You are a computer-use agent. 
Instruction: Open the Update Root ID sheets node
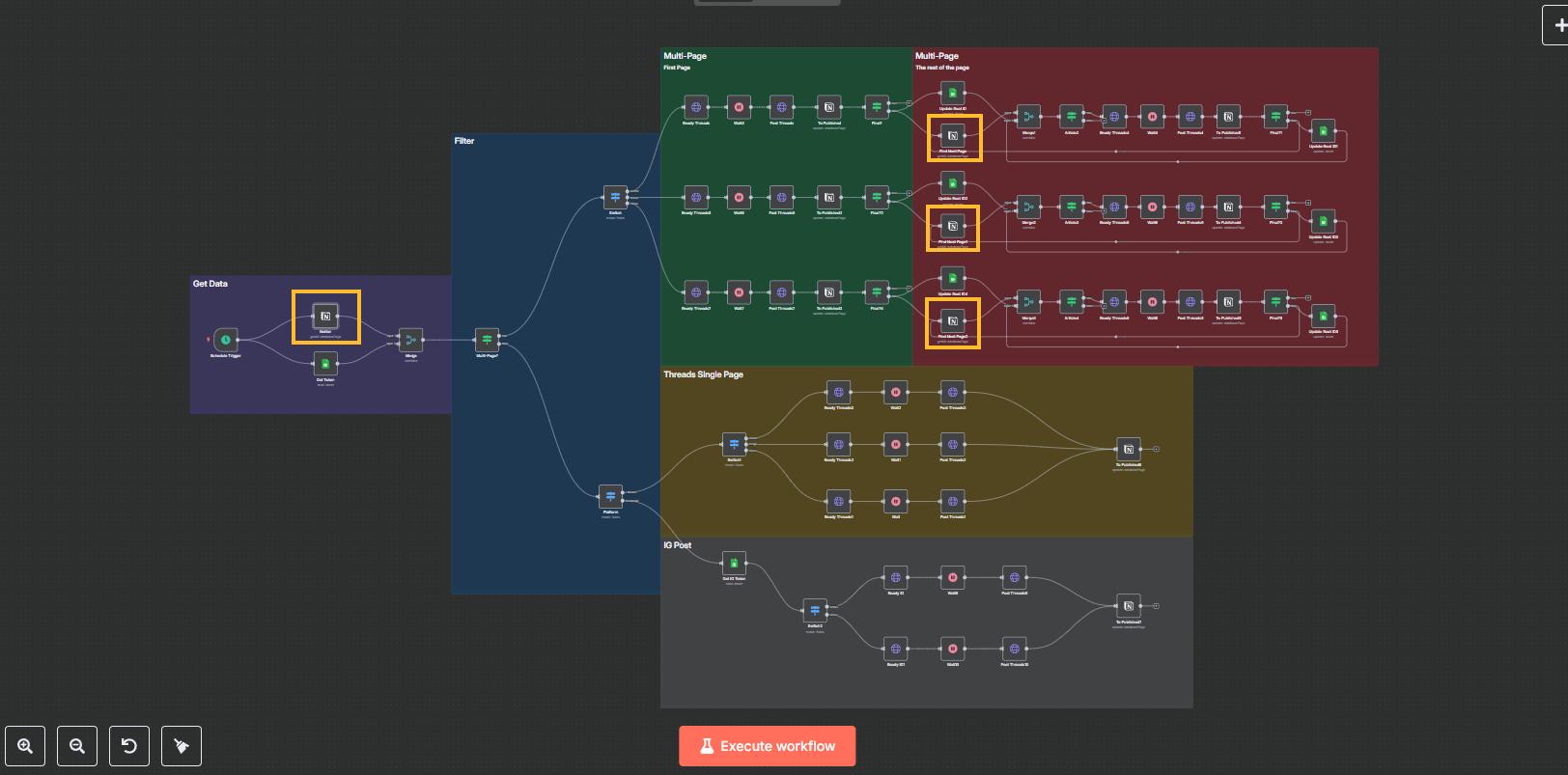(x=952, y=93)
